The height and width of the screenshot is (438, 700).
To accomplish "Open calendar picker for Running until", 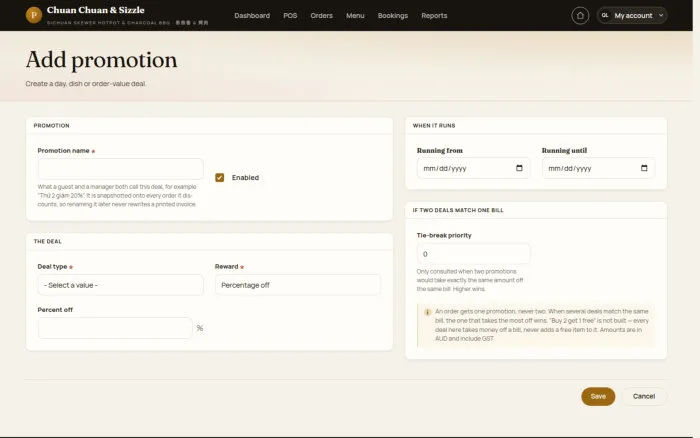I will (x=644, y=168).
